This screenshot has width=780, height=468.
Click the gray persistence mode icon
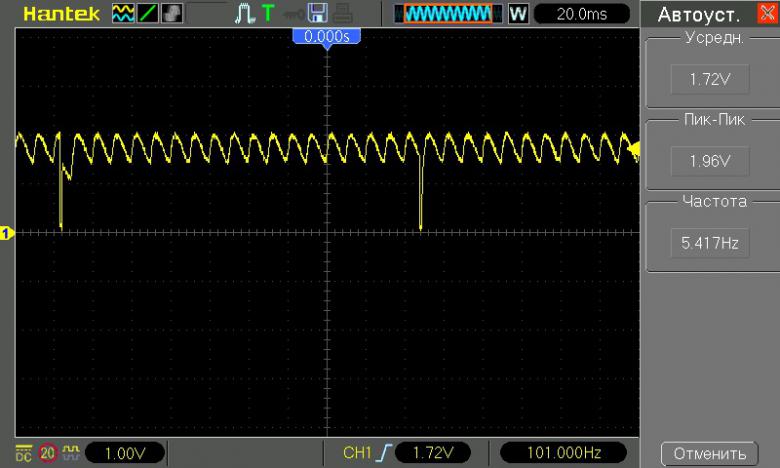tap(172, 13)
